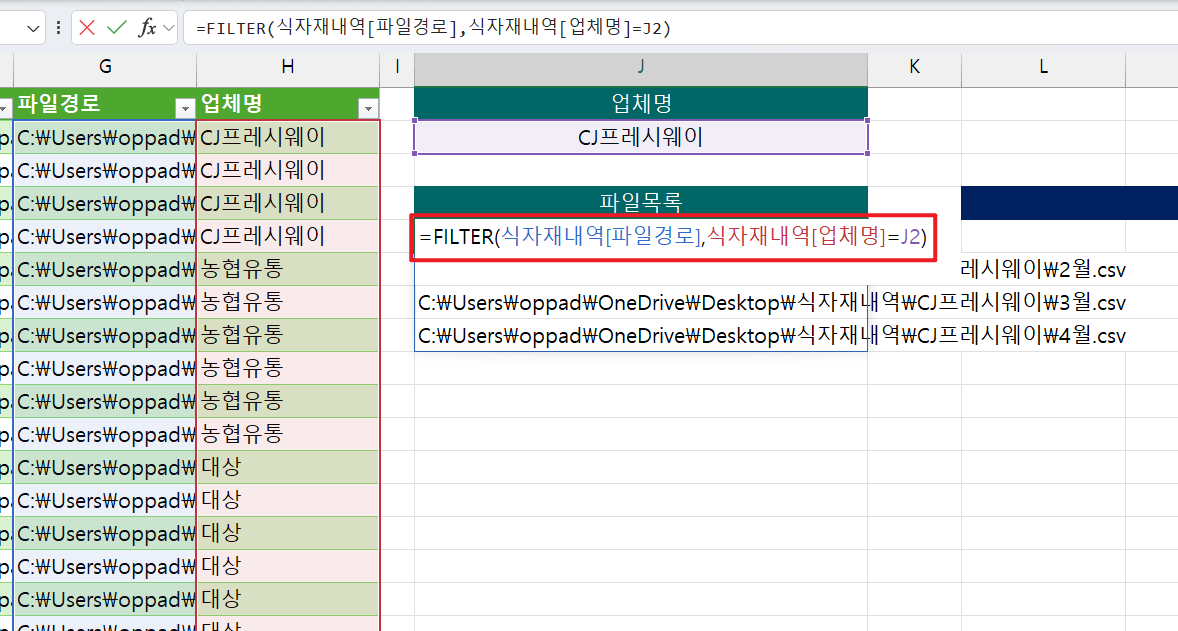Select the CJ프레시웨이 cell right under green 업체명 header
Image resolution: width=1178 pixels, height=631 pixels.
point(288,137)
